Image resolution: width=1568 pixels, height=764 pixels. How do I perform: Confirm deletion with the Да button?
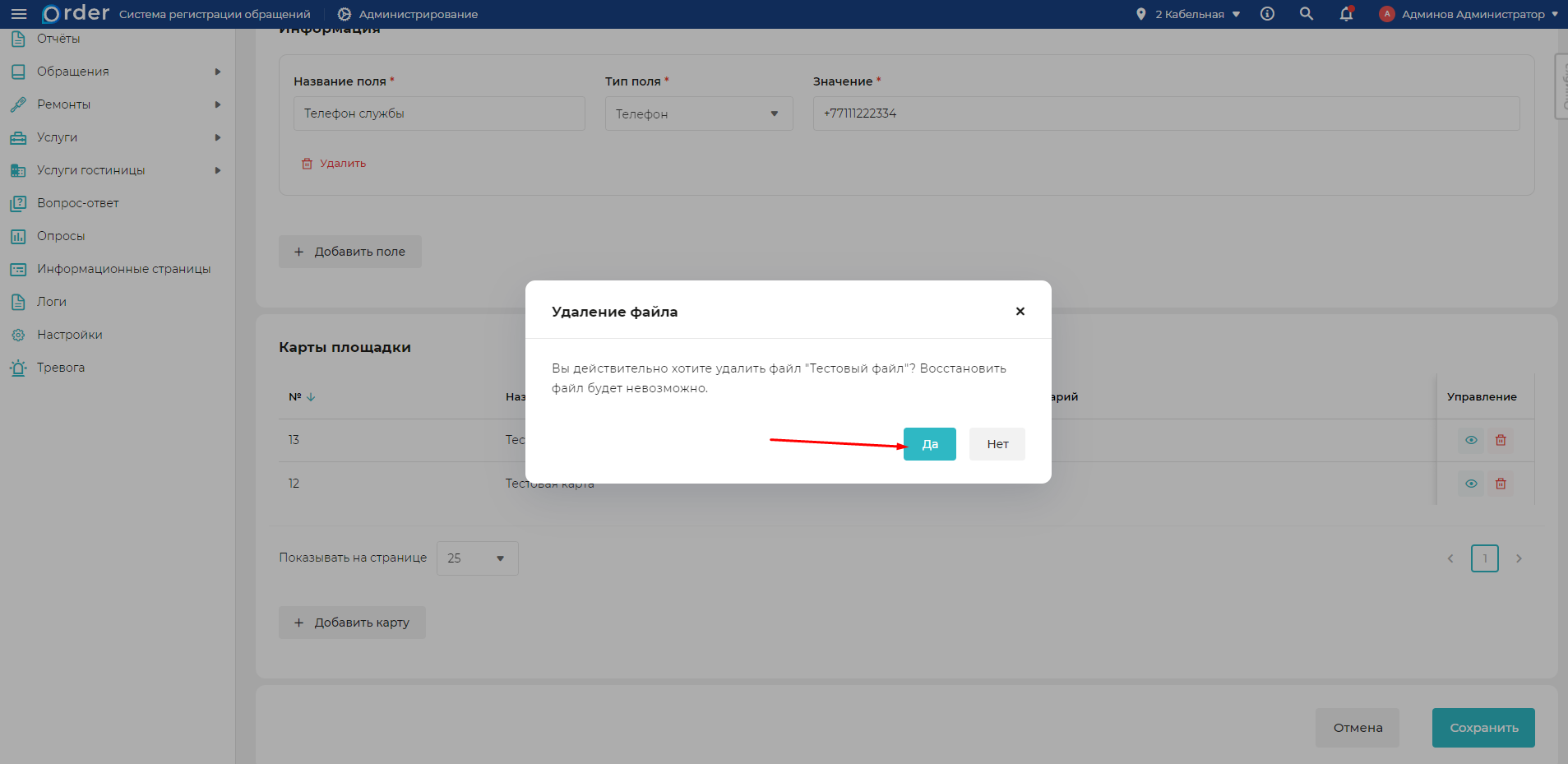[929, 444]
